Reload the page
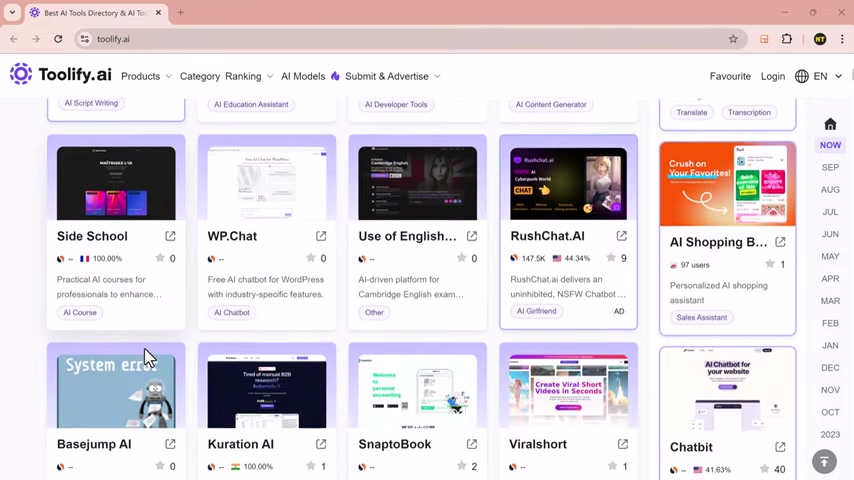Image resolution: width=854 pixels, height=480 pixels. (x=58, y=39)
